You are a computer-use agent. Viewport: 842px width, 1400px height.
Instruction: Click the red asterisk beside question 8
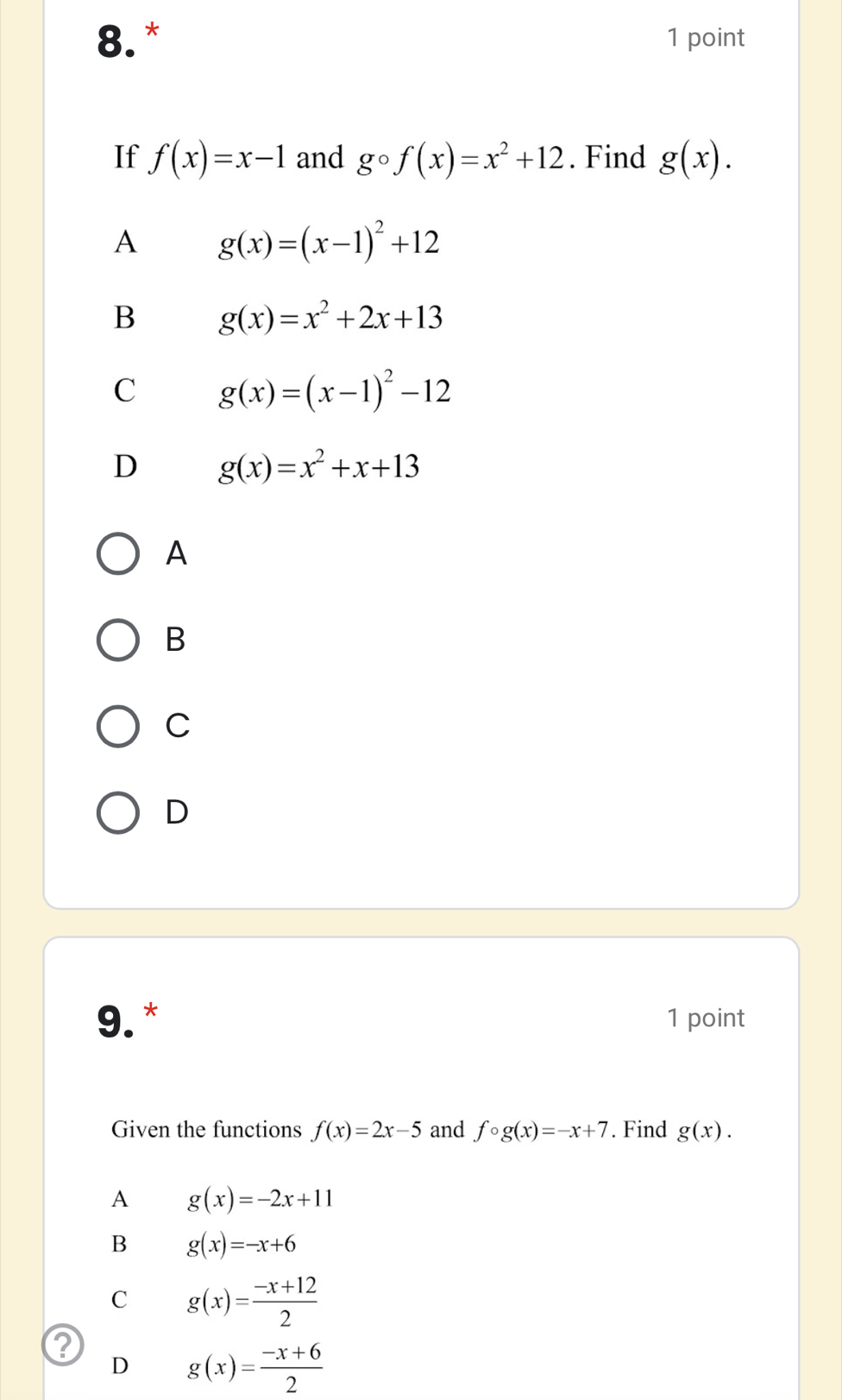click(152, 32)
